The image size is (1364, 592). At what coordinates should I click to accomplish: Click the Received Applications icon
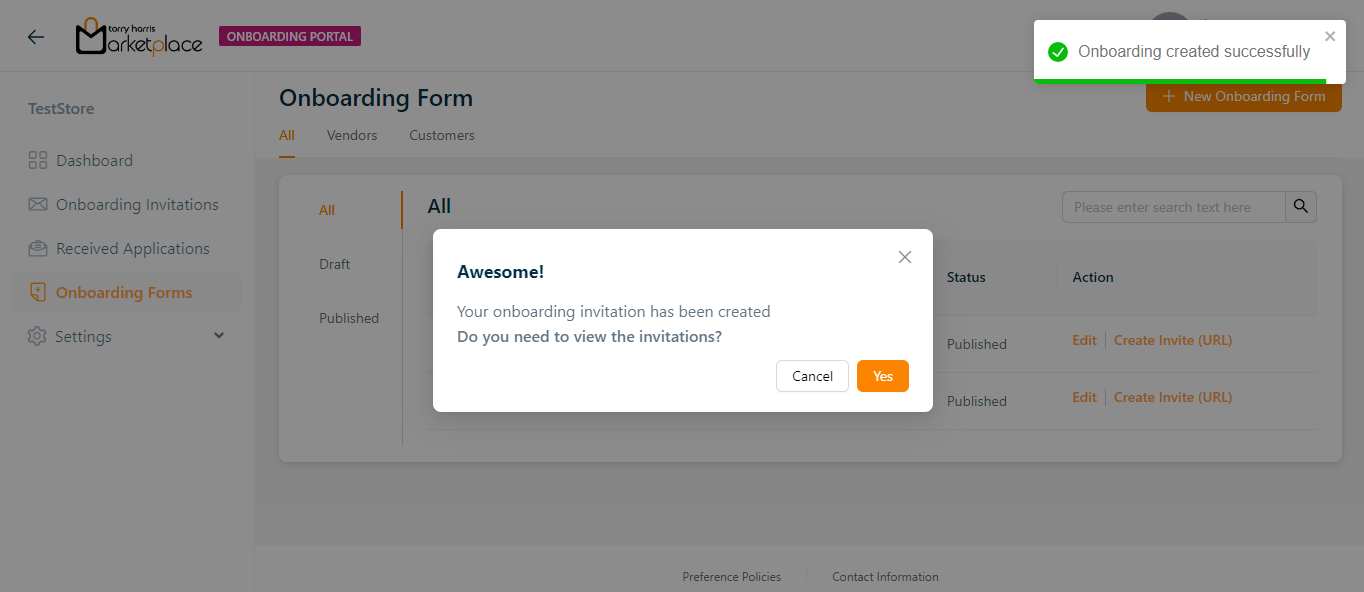click(38, 248)
